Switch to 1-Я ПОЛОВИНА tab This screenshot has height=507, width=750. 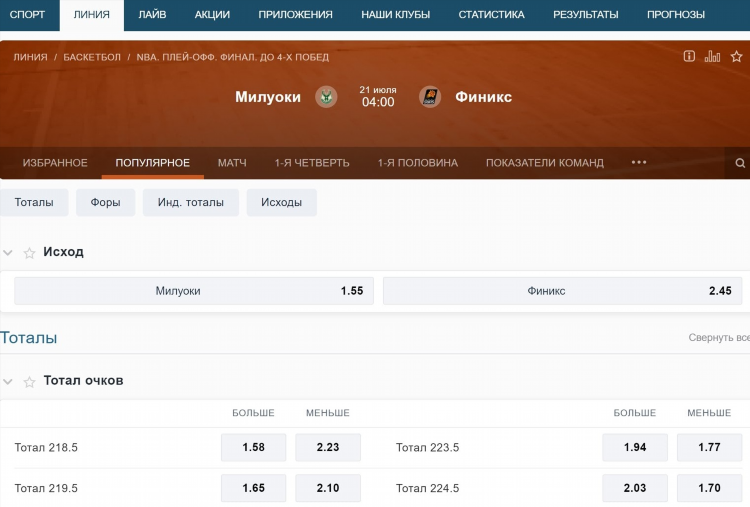[418, 163]
